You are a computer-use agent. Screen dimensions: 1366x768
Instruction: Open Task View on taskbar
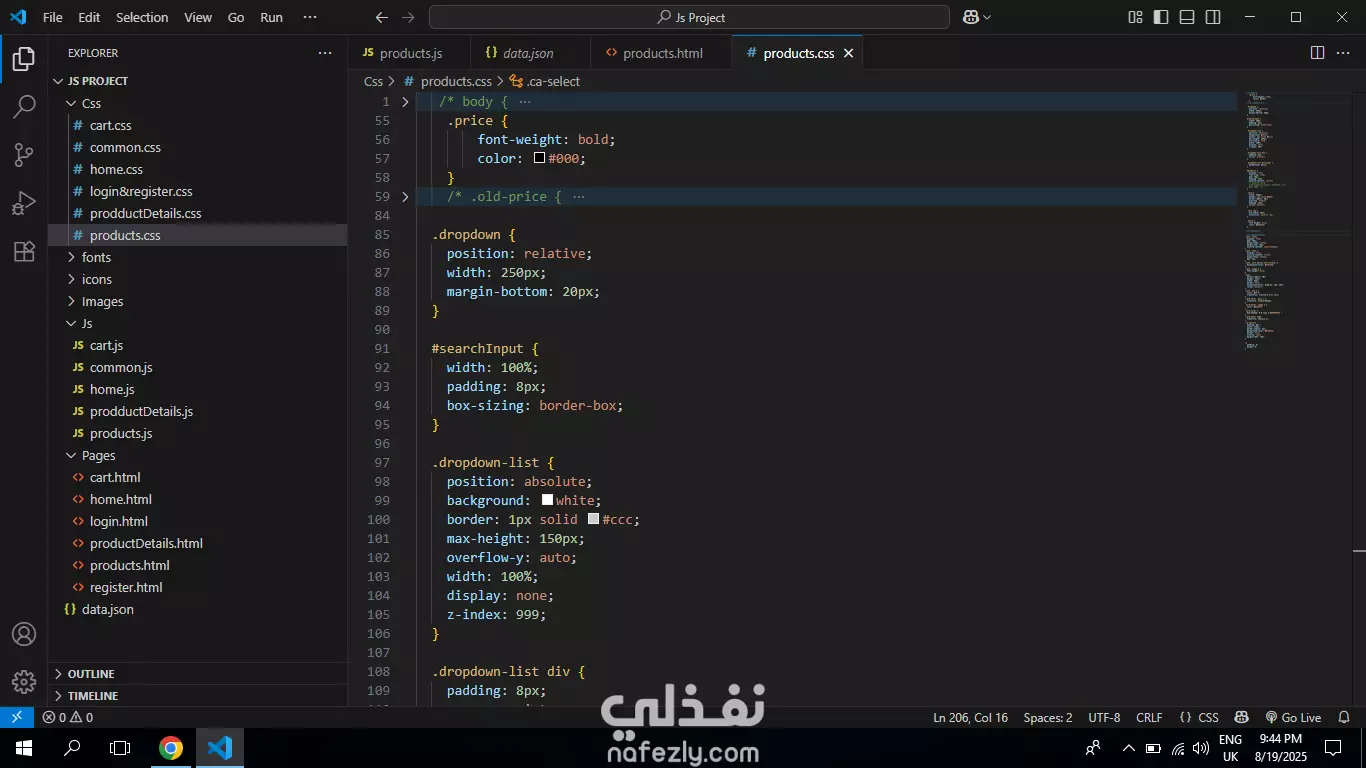point(120,748)
